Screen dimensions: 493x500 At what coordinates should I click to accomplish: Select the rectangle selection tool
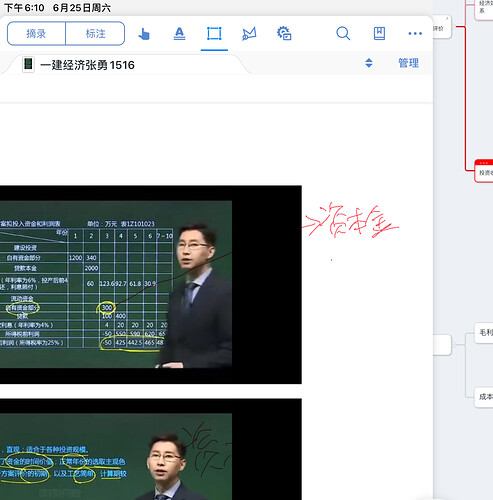[x=214, y=34]
